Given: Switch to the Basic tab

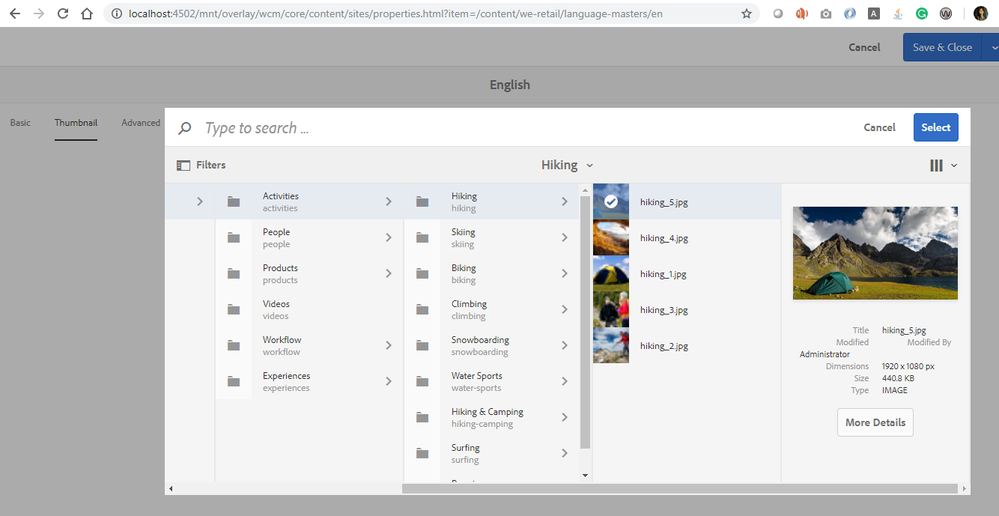Looking at the screenshot, I should (20, 122).
